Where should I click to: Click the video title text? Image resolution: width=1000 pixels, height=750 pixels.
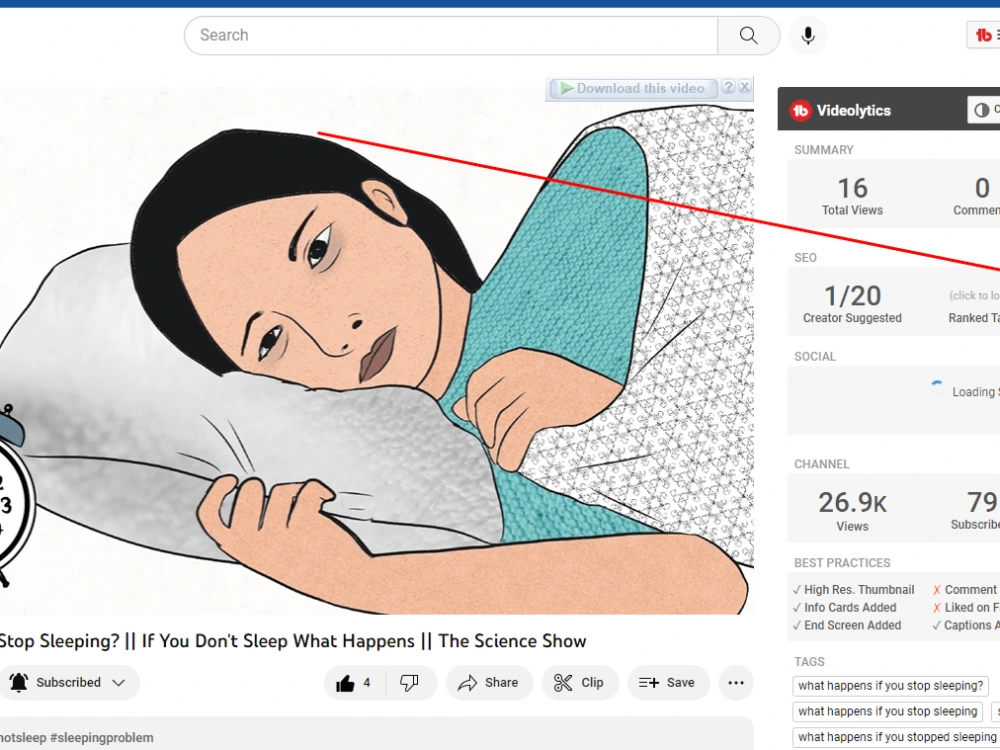click(x=292, y=641)
